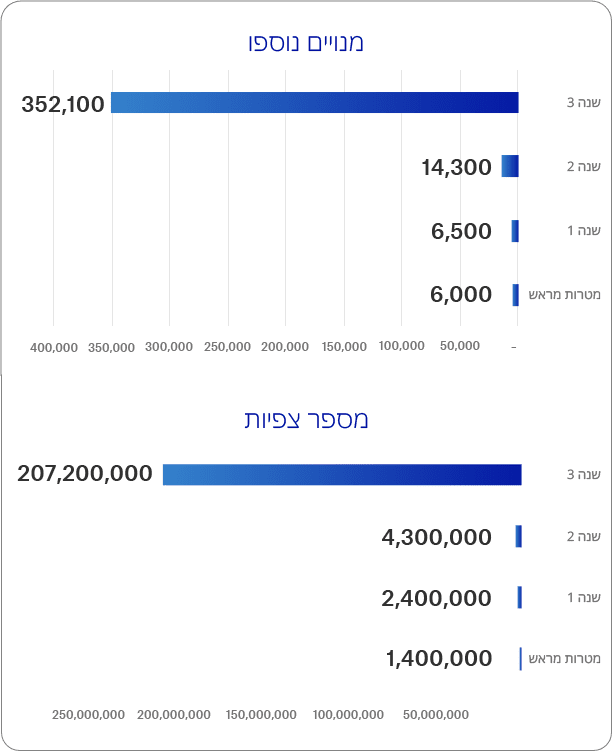Click the 1,400,000 value label
This screenshot has height=751, width=612.
click(x=438, y=658)
